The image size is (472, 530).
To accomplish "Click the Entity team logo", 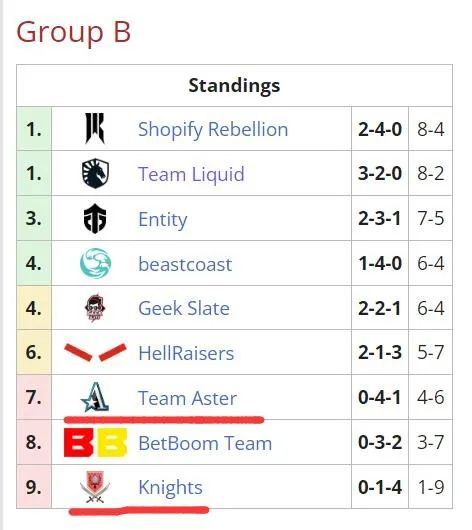I will point(95,218).
